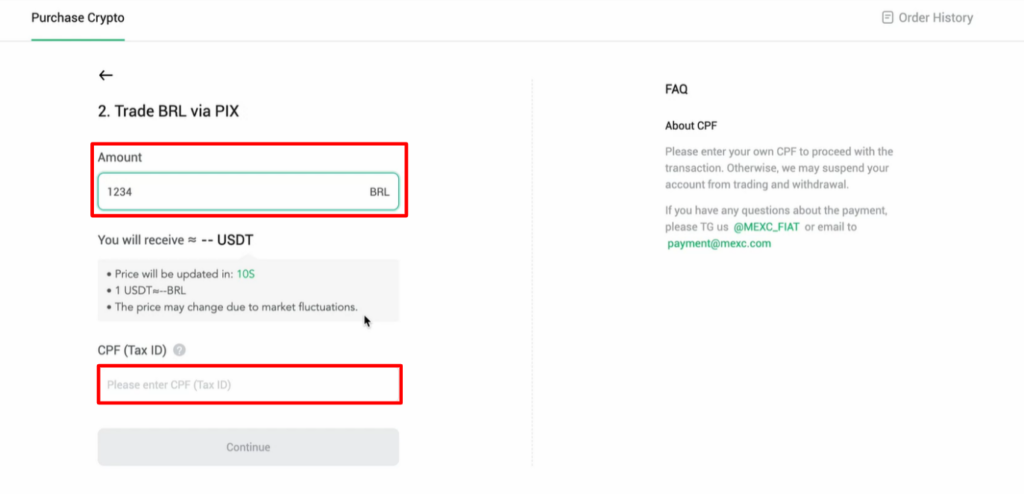This screenshot has width=1024, height=494.
Task: Click the CPF (Tax ID) input box
Action: (249, 385)
